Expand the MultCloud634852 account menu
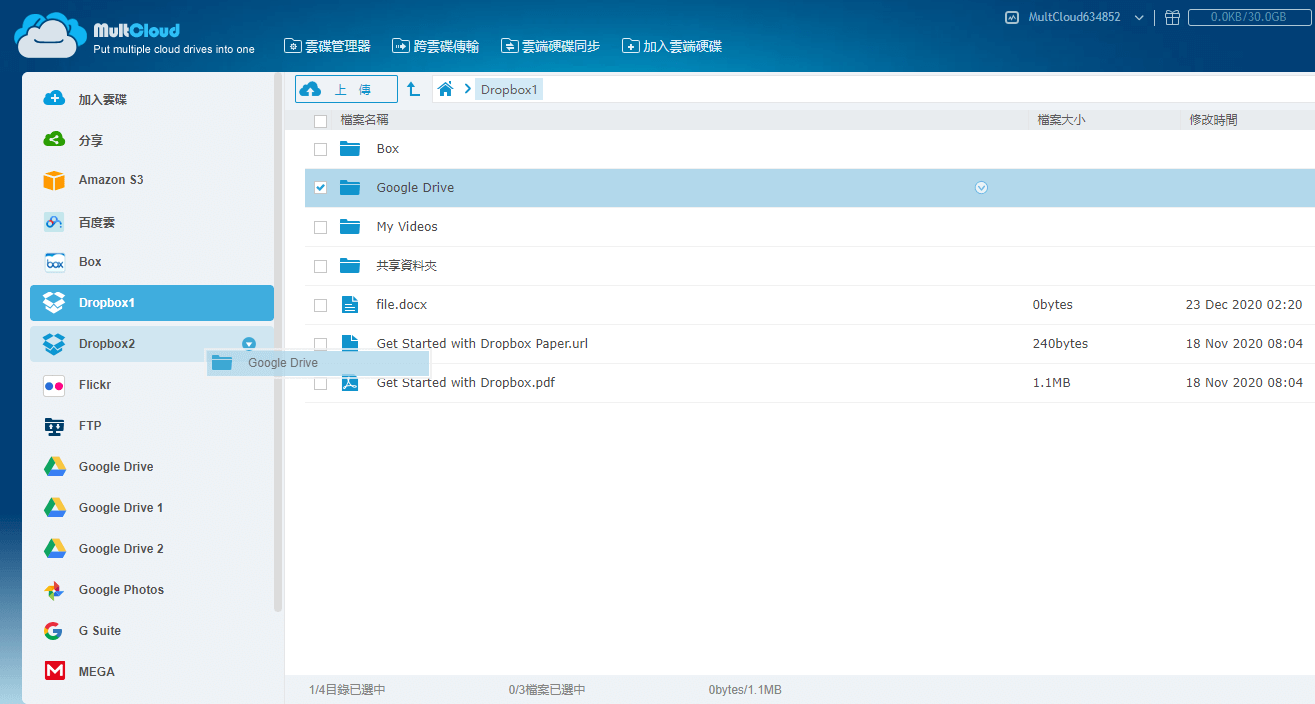Screen dimensions: 1315x704 1139,18
